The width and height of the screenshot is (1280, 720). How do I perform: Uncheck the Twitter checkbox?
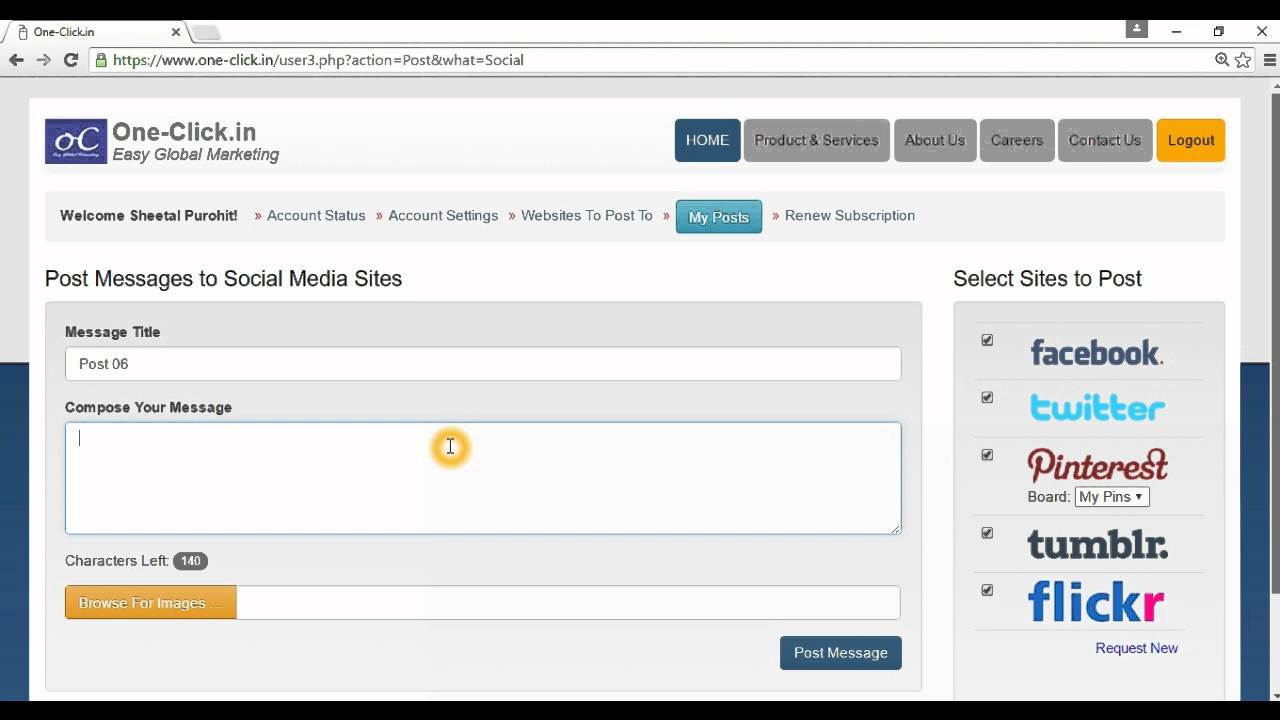tap(987, 397)
